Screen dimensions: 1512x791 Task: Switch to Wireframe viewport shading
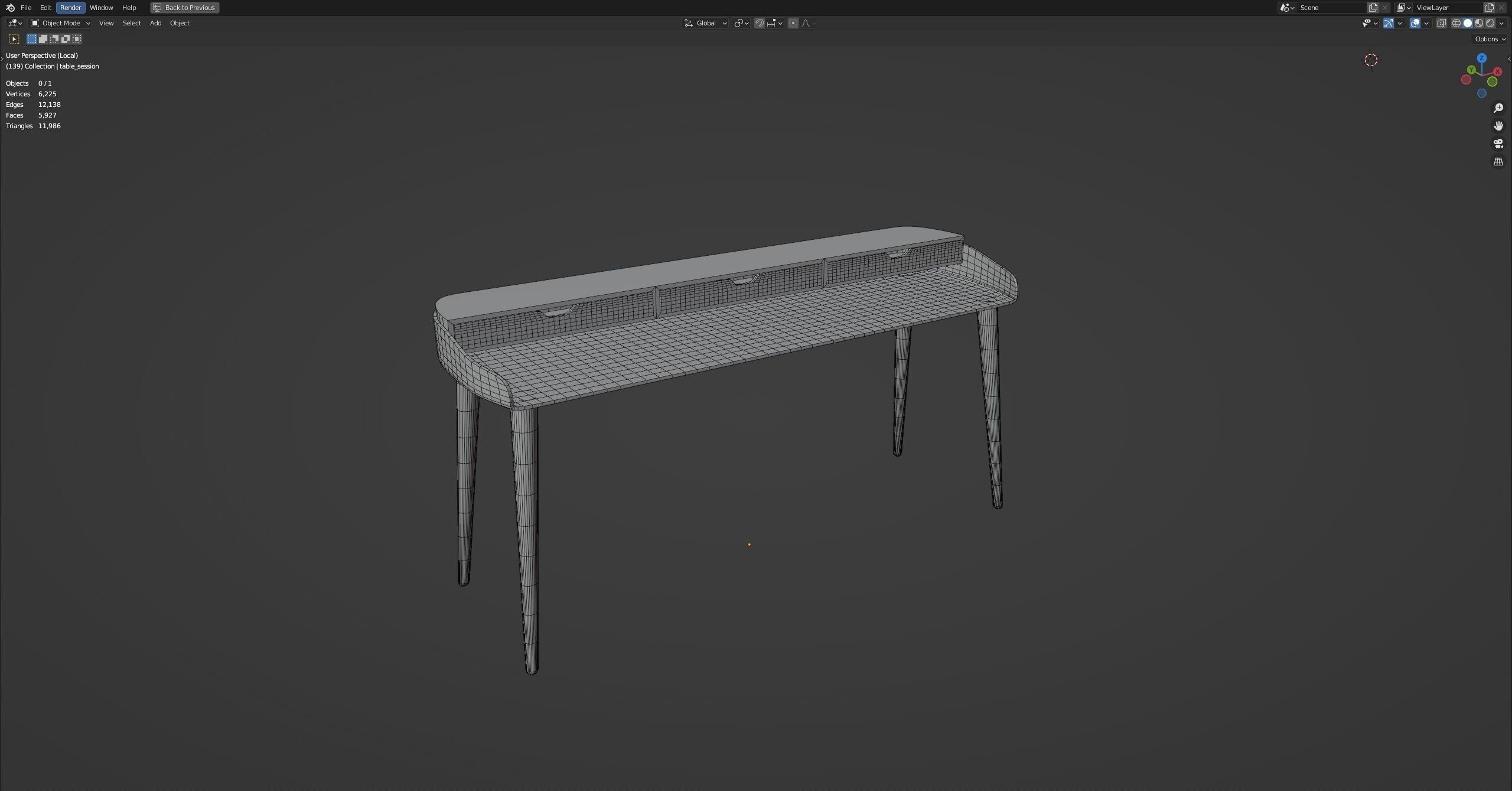(1456, 23)
